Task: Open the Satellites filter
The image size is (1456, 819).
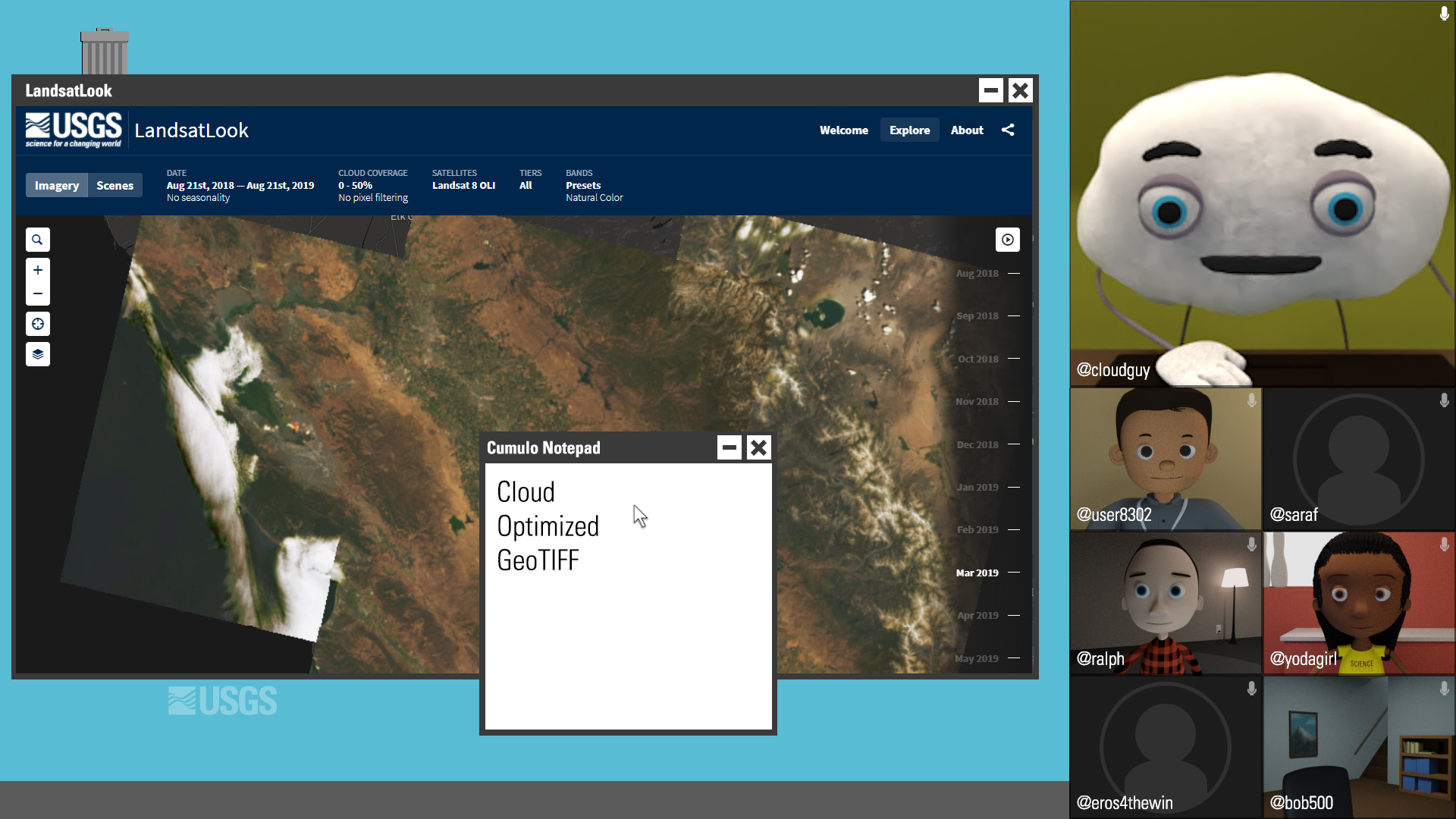Action: tap(463, 180)
